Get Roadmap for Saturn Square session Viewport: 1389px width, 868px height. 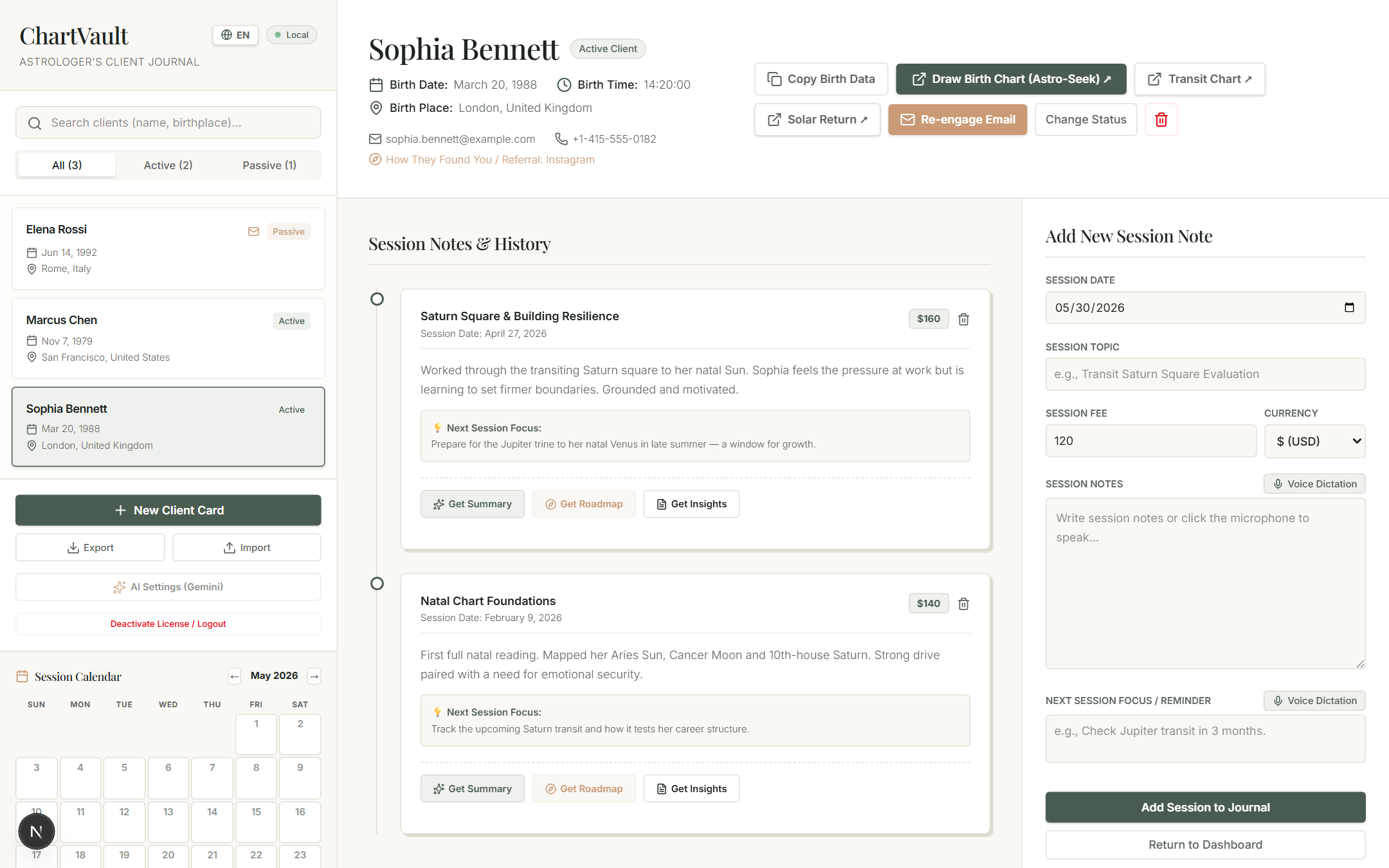click(x=584, y=504)
